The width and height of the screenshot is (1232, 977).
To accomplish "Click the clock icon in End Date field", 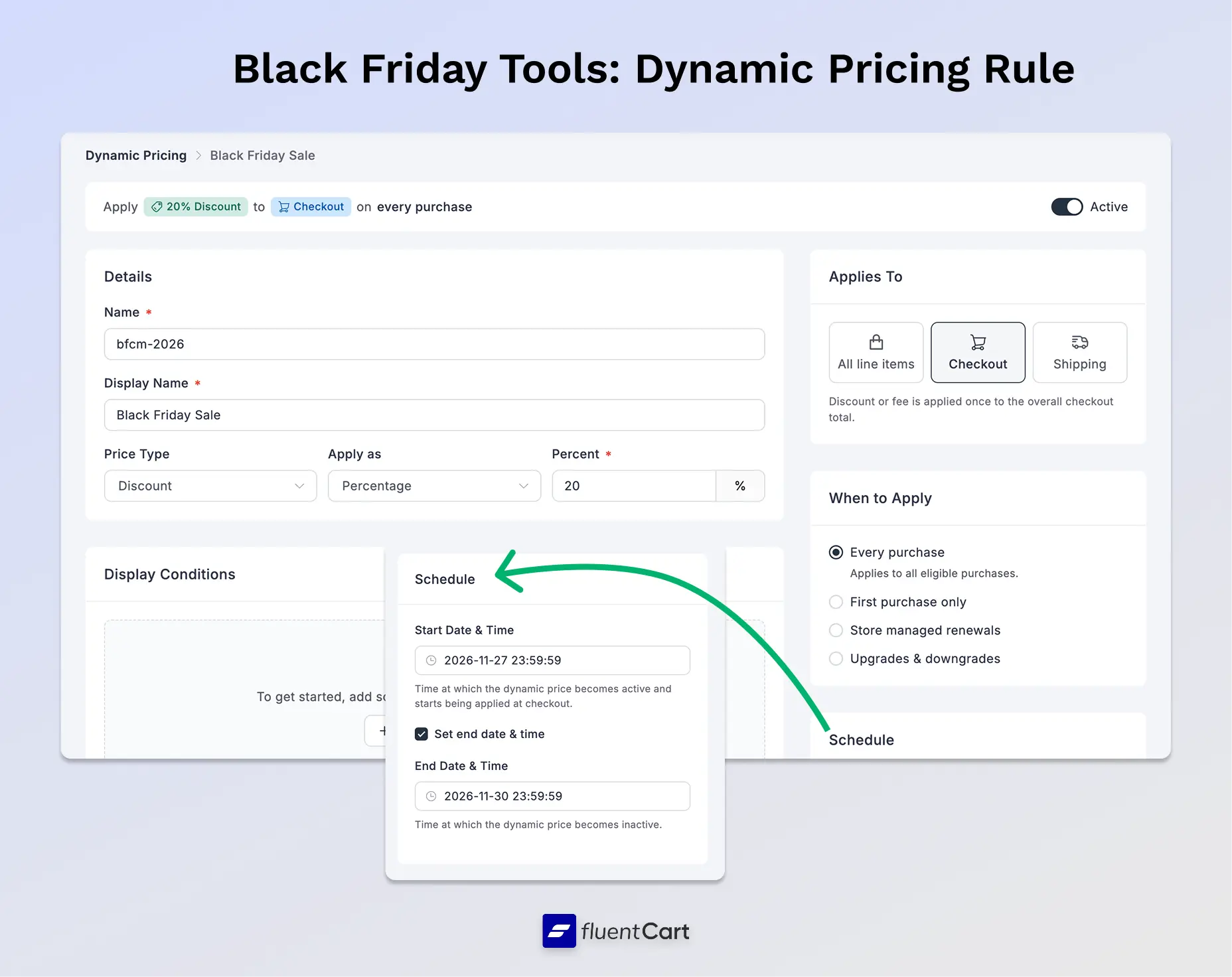I will [431, 796].
